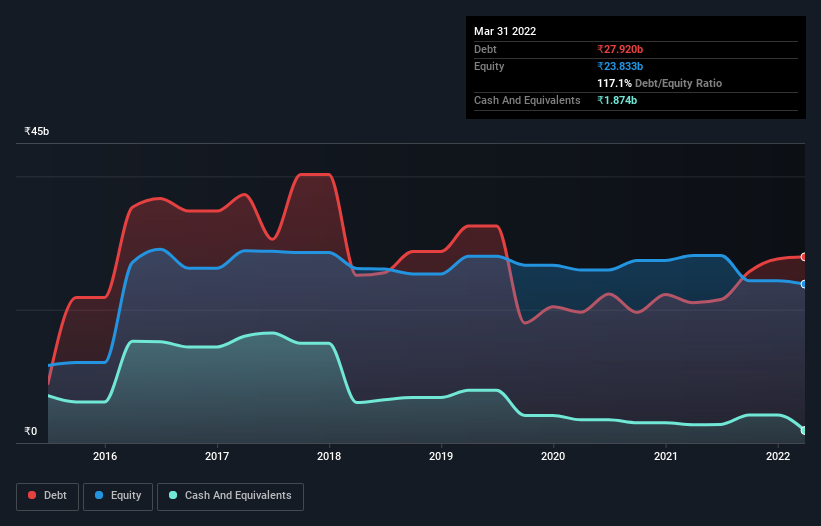This screenshot has height=526, width=821.
Task: Click the blue Equity legend dot
Action: click(98, 495)
